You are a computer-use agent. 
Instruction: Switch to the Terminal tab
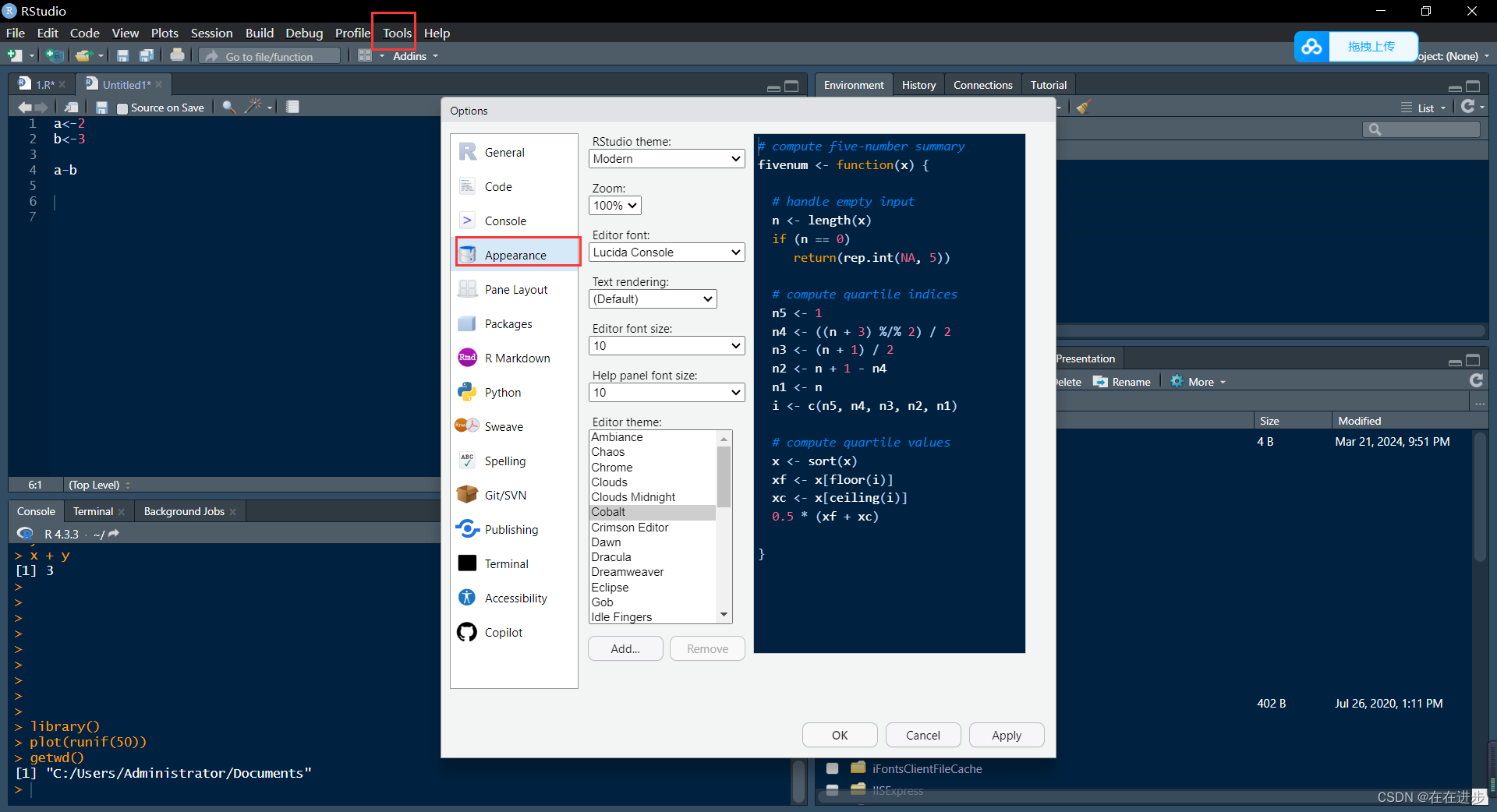pyautogui.click(x=92, y=511)
